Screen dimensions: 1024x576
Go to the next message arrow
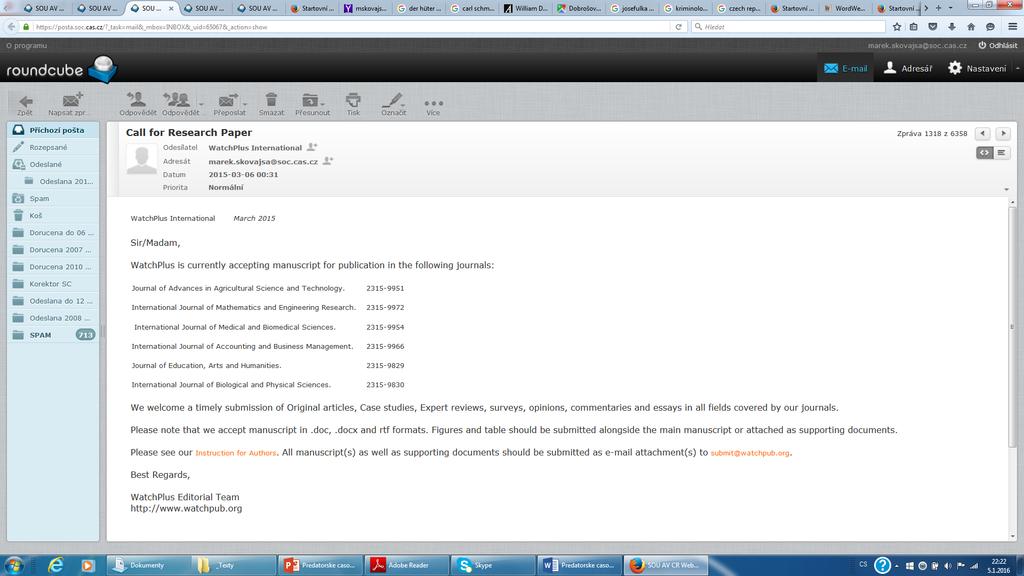coord(1003,133)
